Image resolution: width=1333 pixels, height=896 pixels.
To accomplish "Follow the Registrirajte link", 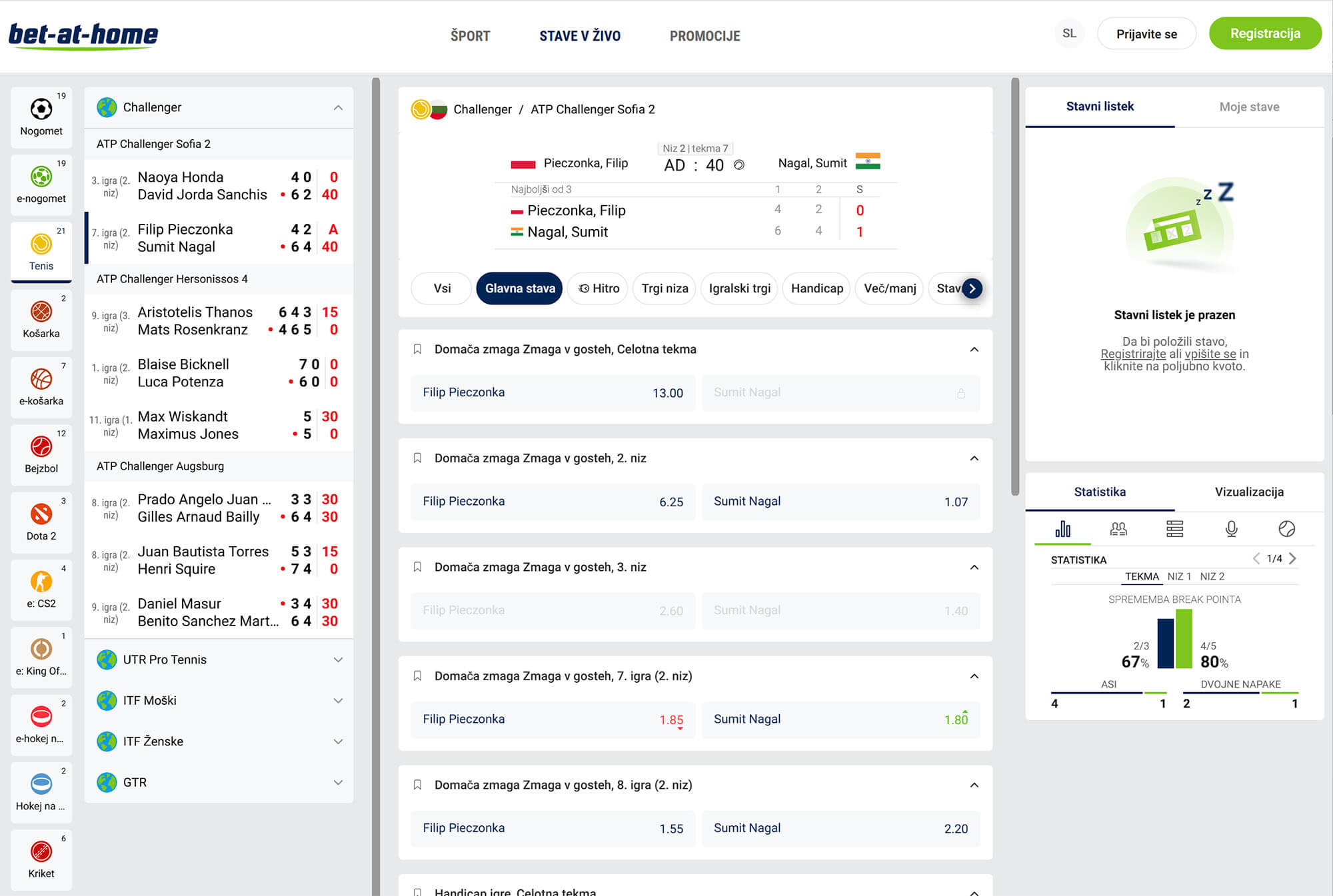I will pos(1133,354).
